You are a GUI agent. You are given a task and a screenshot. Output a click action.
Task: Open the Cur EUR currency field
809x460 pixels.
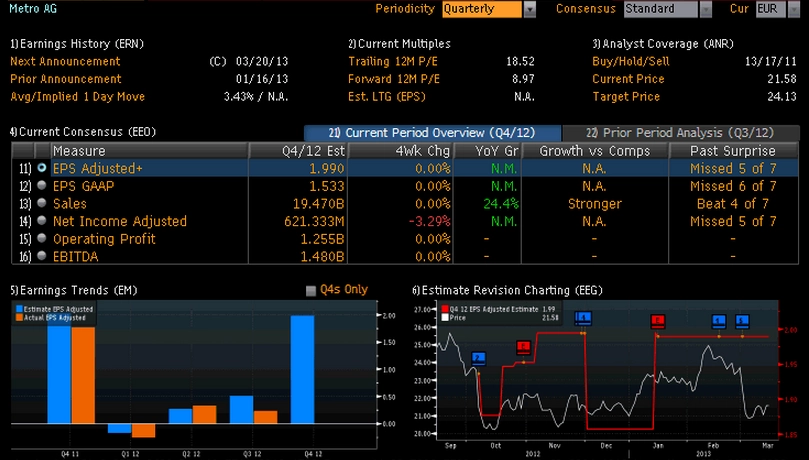771,9
